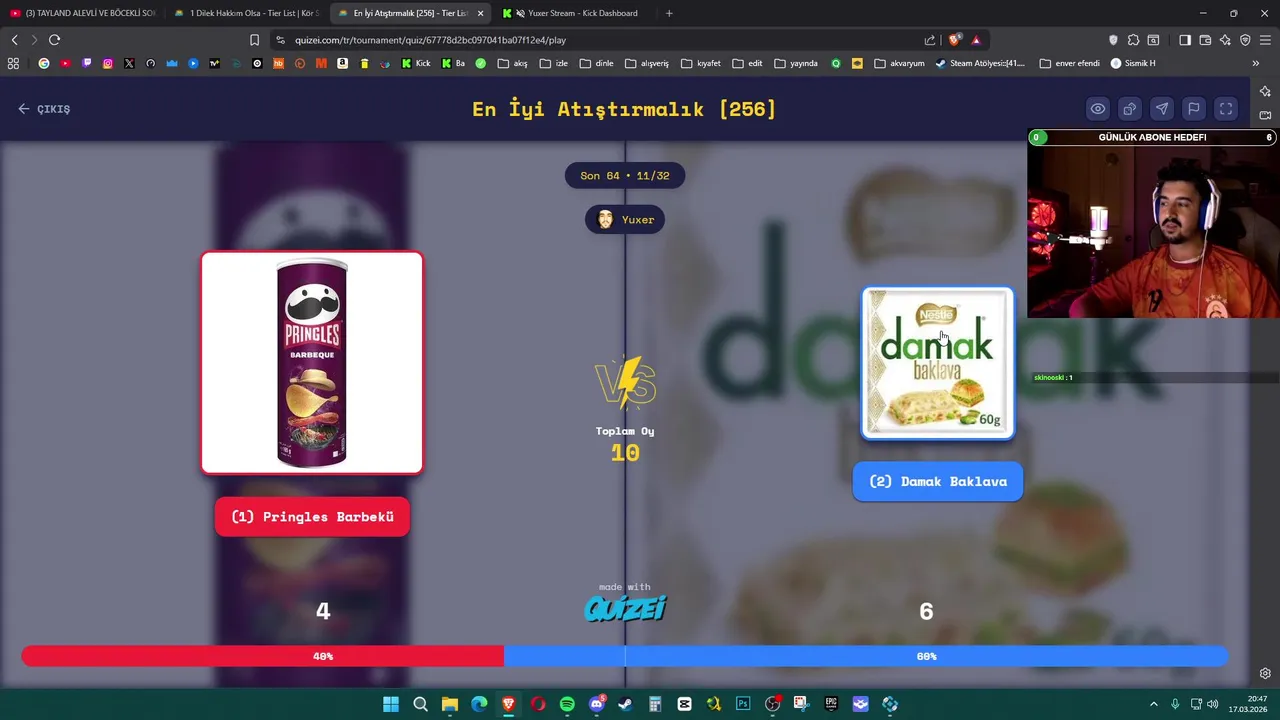The width and height of the screenshot is (1280, 720).
Task: Close the En İyi Atıştırmalık tab
Action: [481, 13]
